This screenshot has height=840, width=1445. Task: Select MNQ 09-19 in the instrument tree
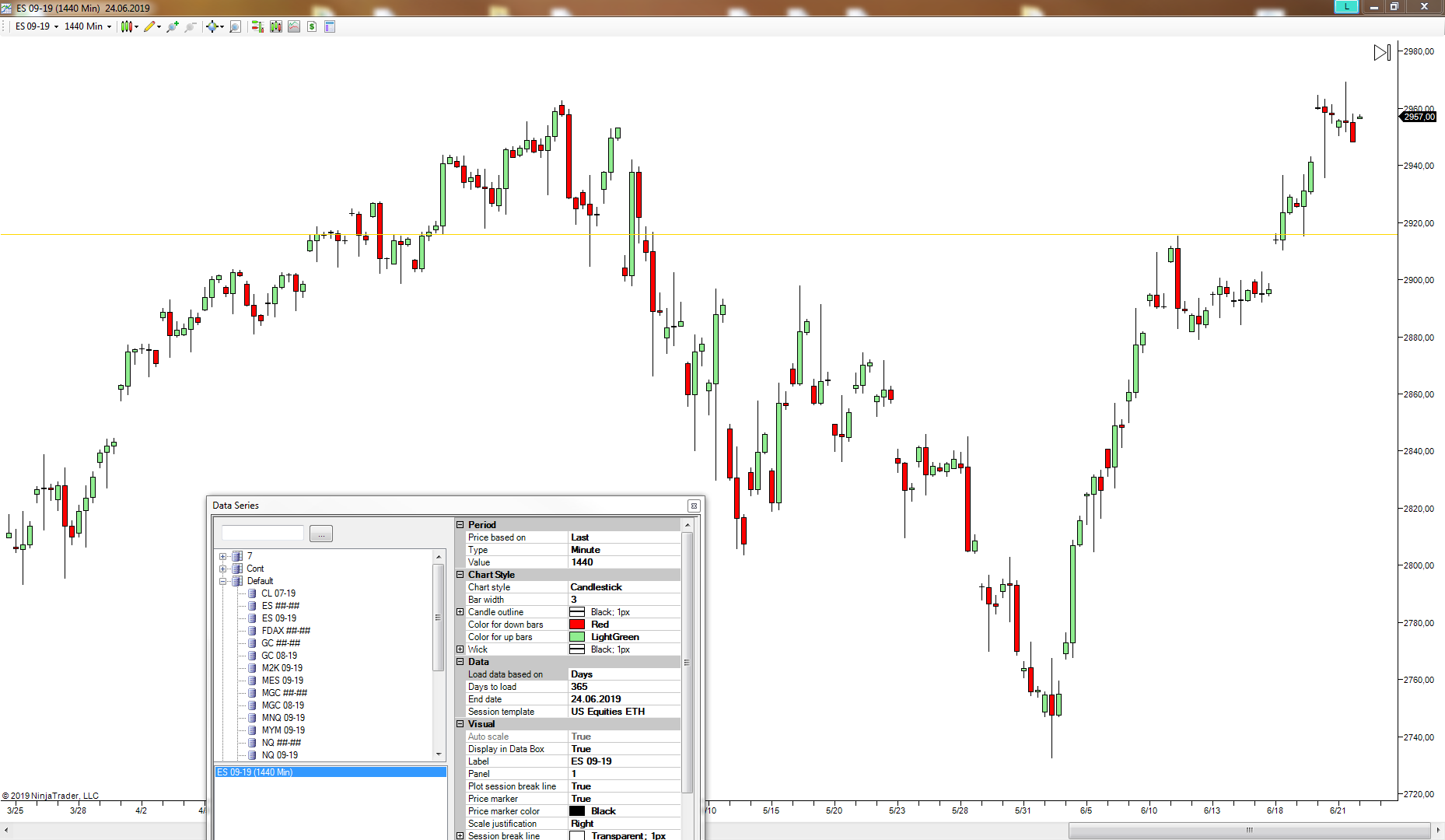[283, 718]
